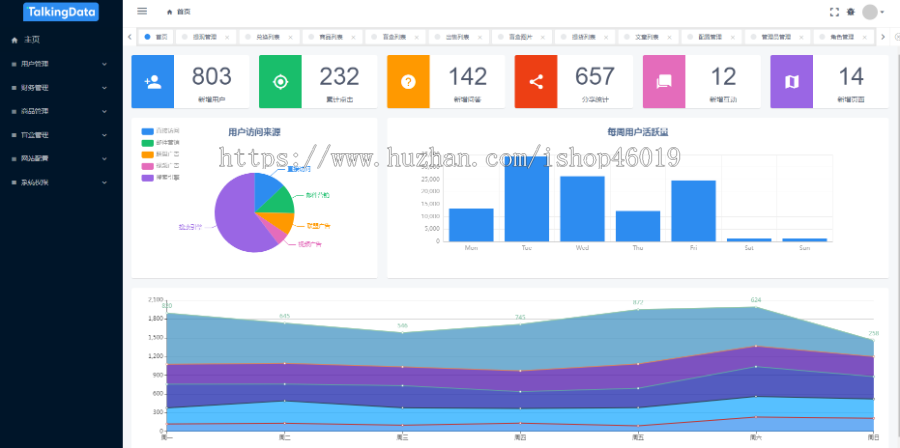
Task: Click the purple map icon on 14 card
Action: point(792,81)
